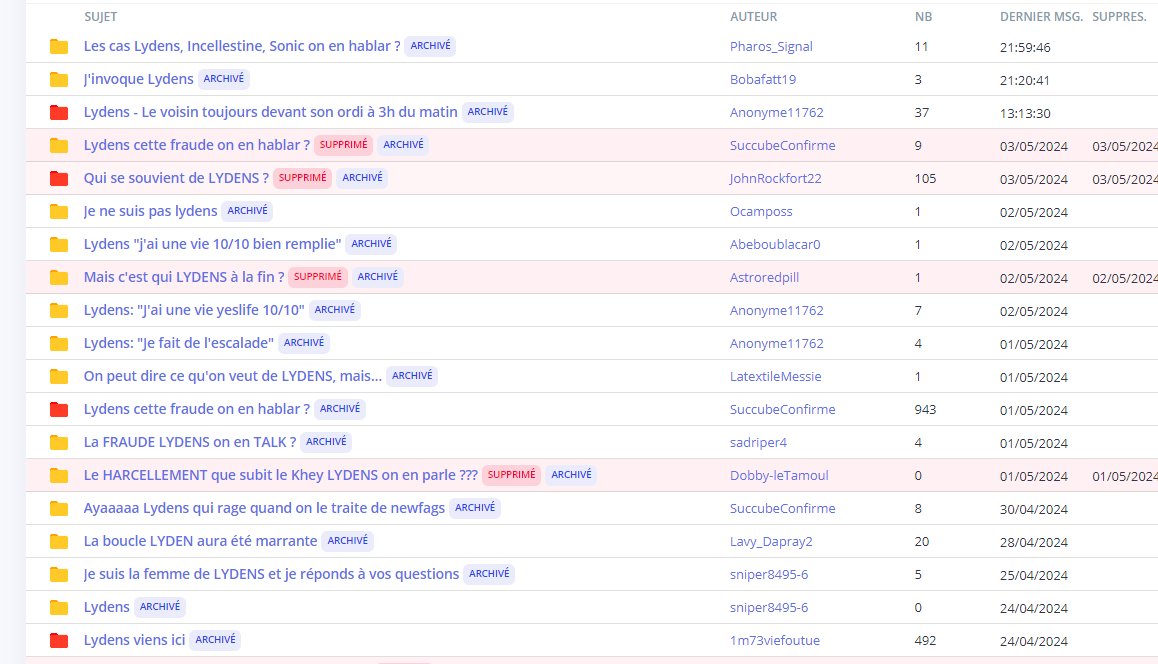The image size is (1158, 664).
Task: View author profile Astroredpill
Action: tap(764, 278)
